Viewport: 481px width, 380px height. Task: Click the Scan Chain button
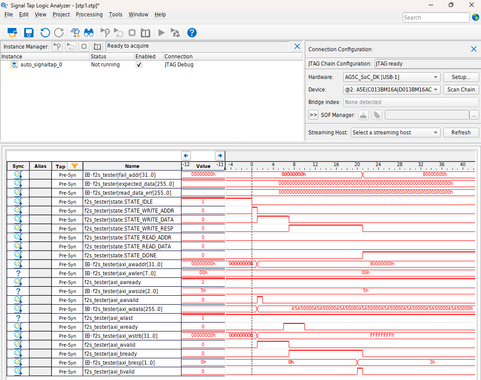pos(461,90)
